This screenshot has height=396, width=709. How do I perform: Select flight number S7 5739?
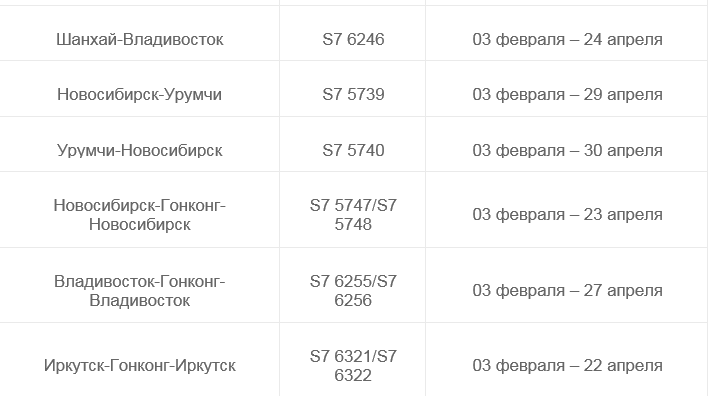353,94
